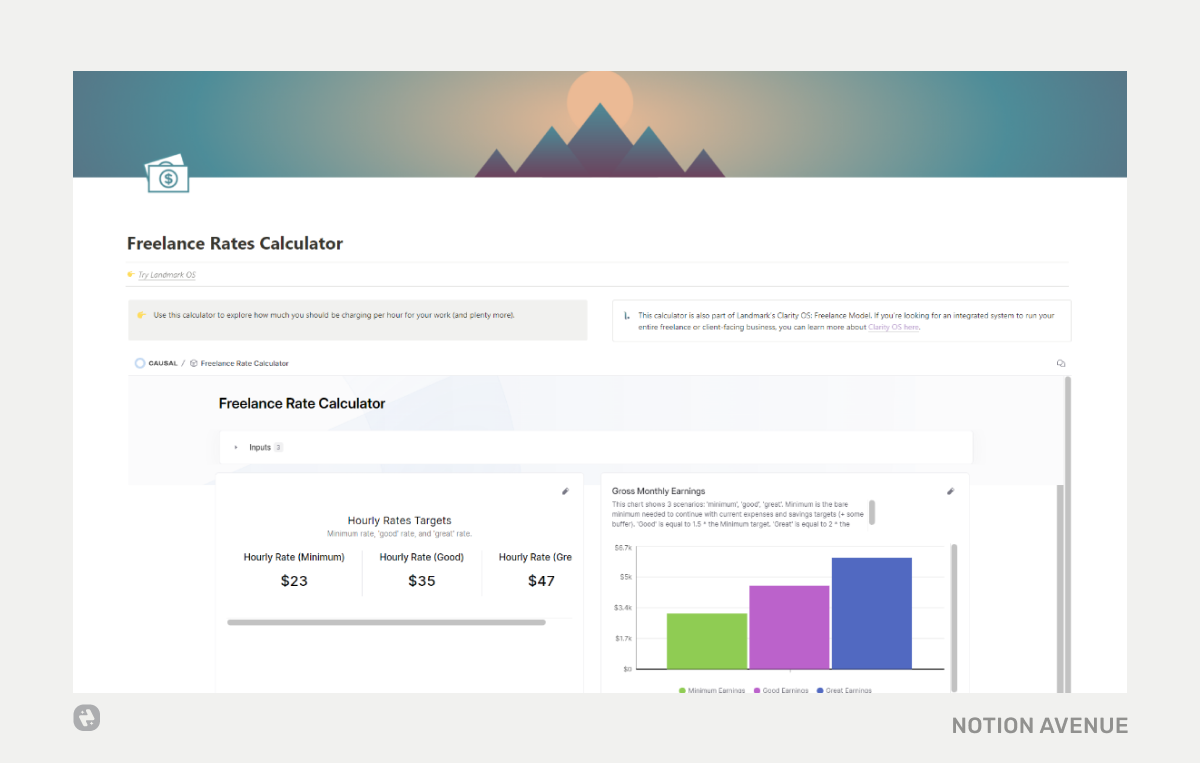Click the icon beside Freelance Rate Calculator breadcrumb
The width and height of the screenshot is (1200, 763).
pos(196,363)
